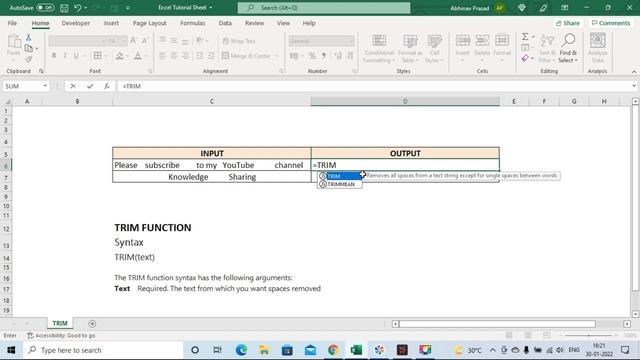Select the TRIM sheet tab
Screen dimensions: 640x360
[60, 323]
